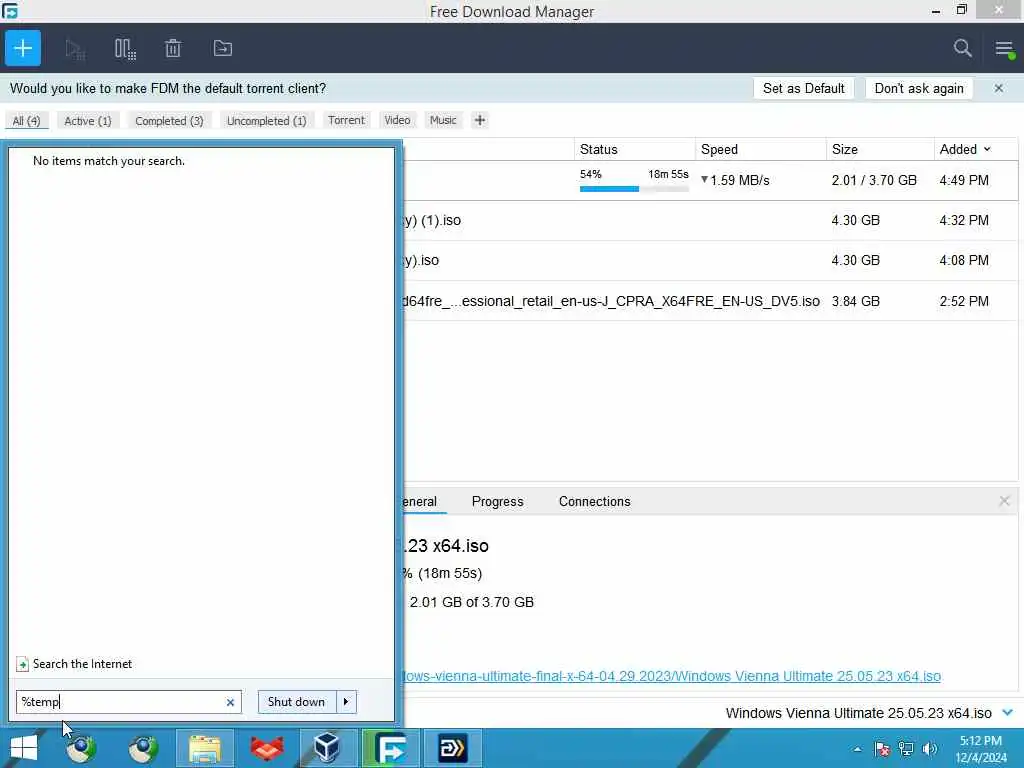
Task: Select the Music filter tag
Action: [x=443, y=120]
